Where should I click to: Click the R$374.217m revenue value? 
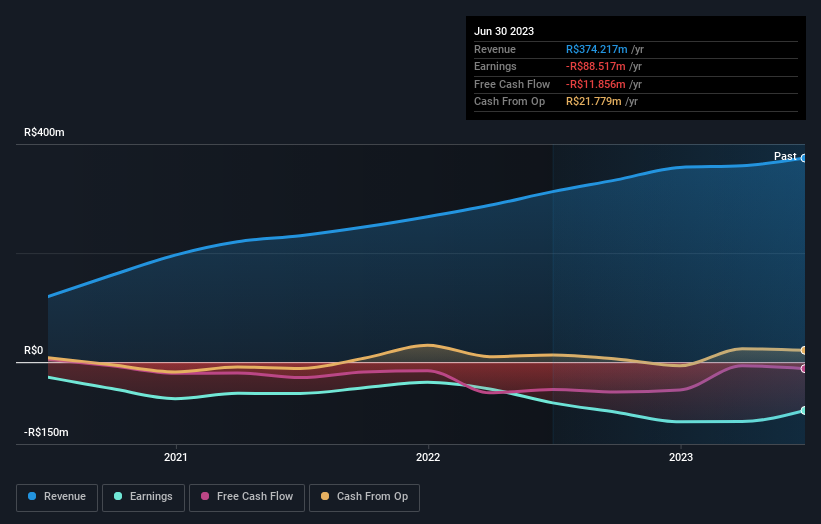click(596, 49)
